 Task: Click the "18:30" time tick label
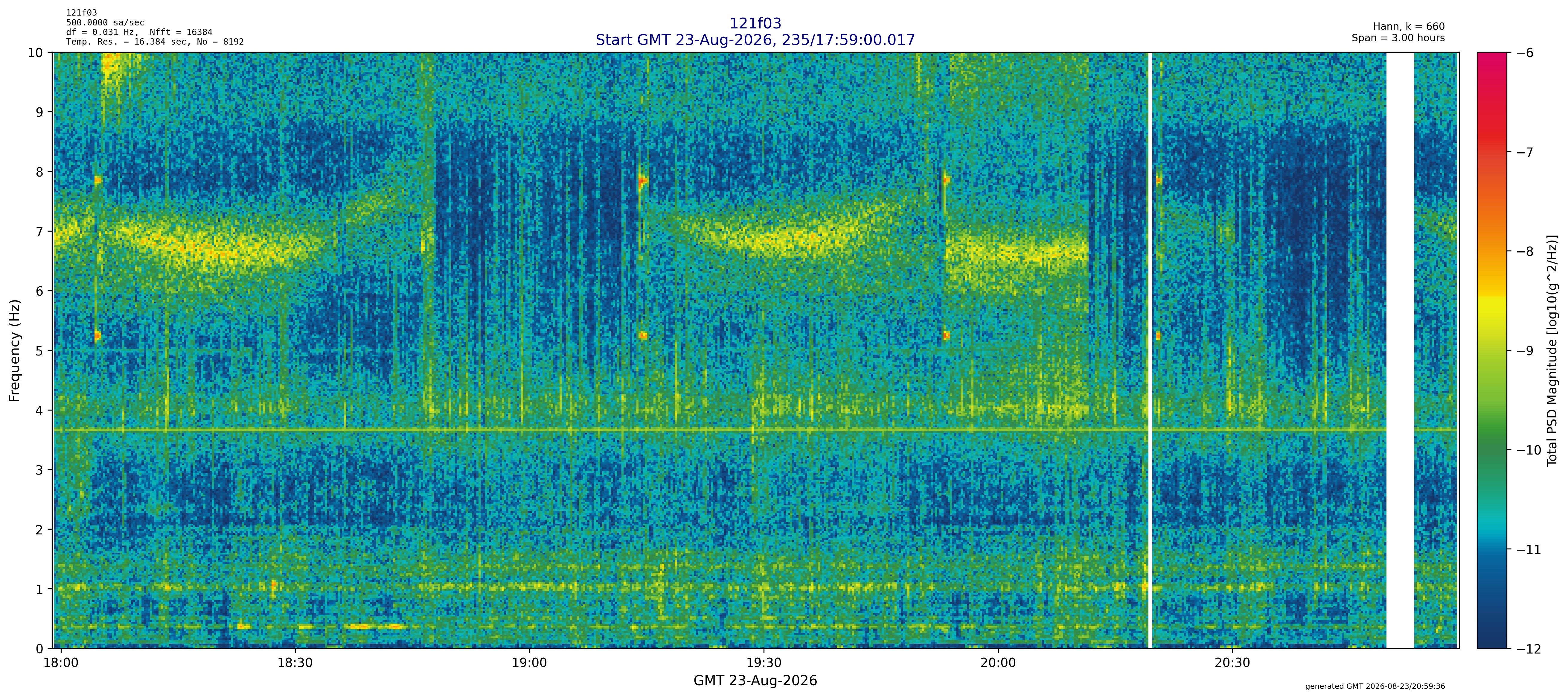pyautogui.click(x=295, y=662)
